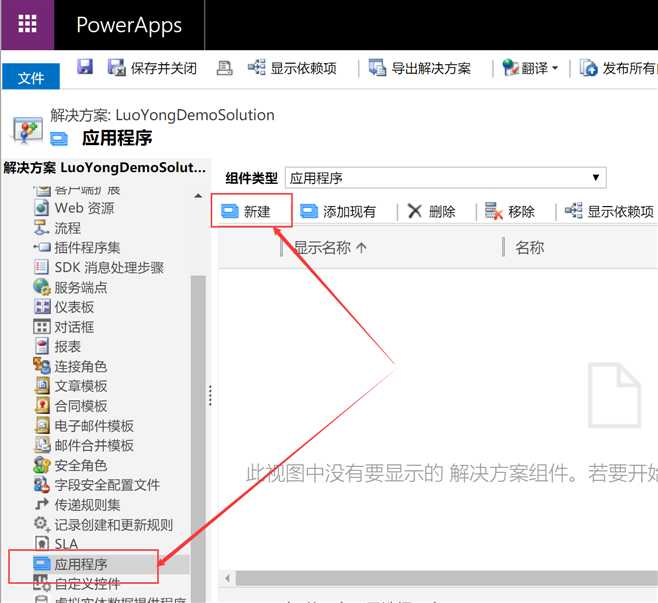
Task: Click 删除 button with X icon
Action: [x=431, y=211]
